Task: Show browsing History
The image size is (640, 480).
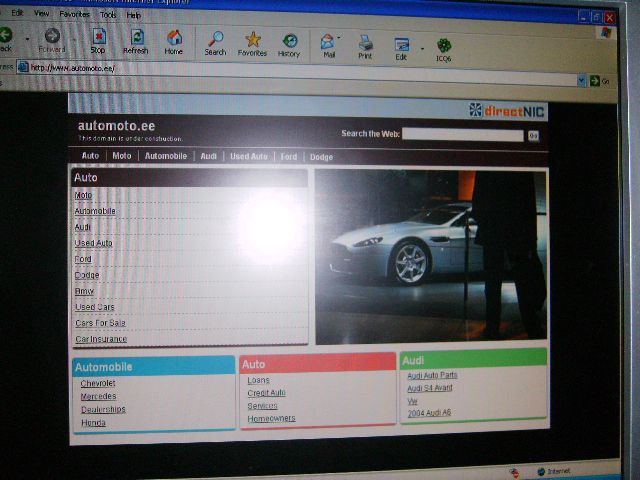Action: tap(289, 43)
